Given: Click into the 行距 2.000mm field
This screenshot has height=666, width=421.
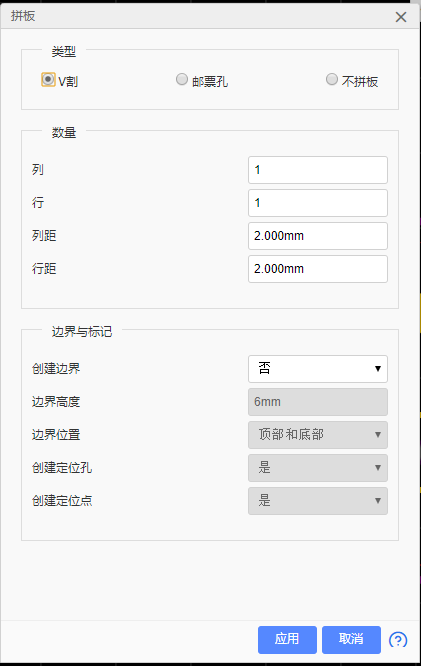Looking at the screenshot, I should pyautogui.click(x=318, y=269).
